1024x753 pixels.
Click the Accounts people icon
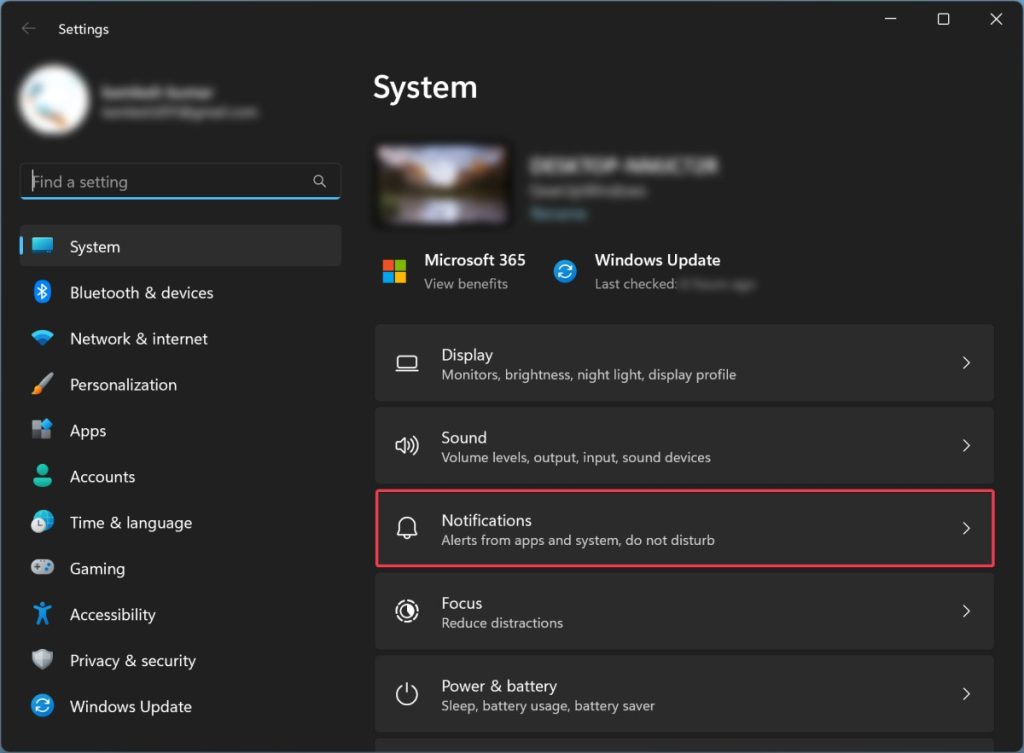(45, 476)
